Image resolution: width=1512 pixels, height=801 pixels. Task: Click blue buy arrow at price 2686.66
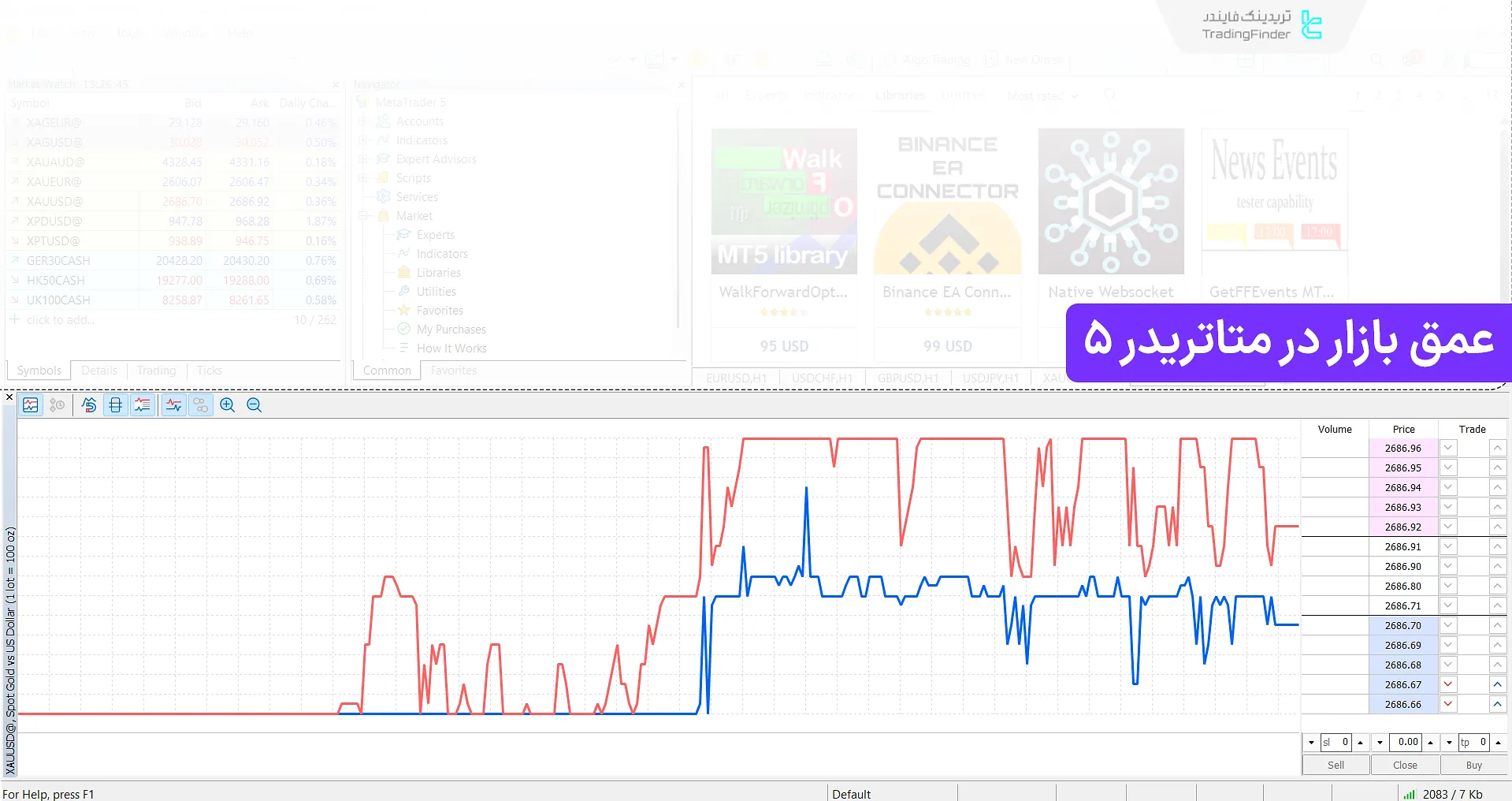click(1498, 704)
